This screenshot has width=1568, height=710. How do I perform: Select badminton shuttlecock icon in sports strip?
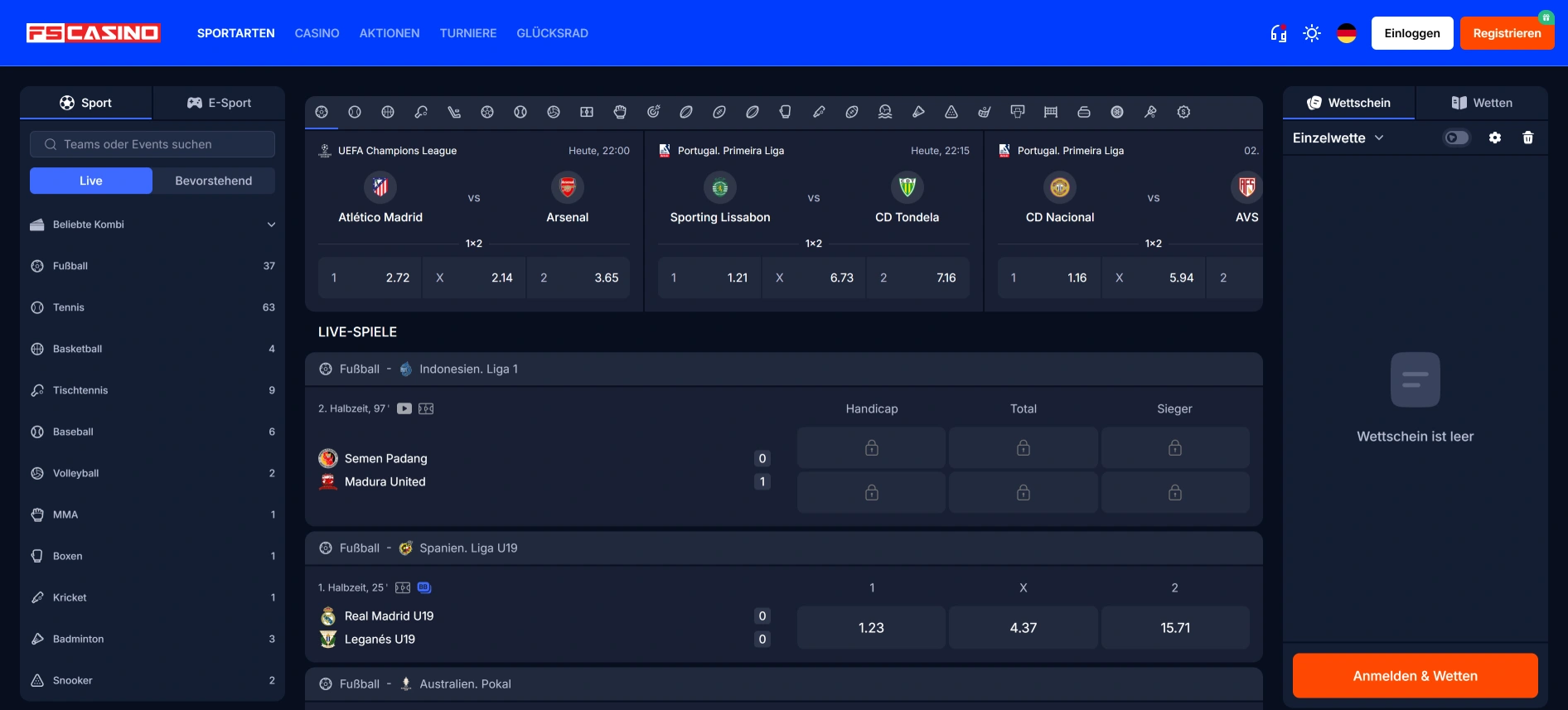918,112
